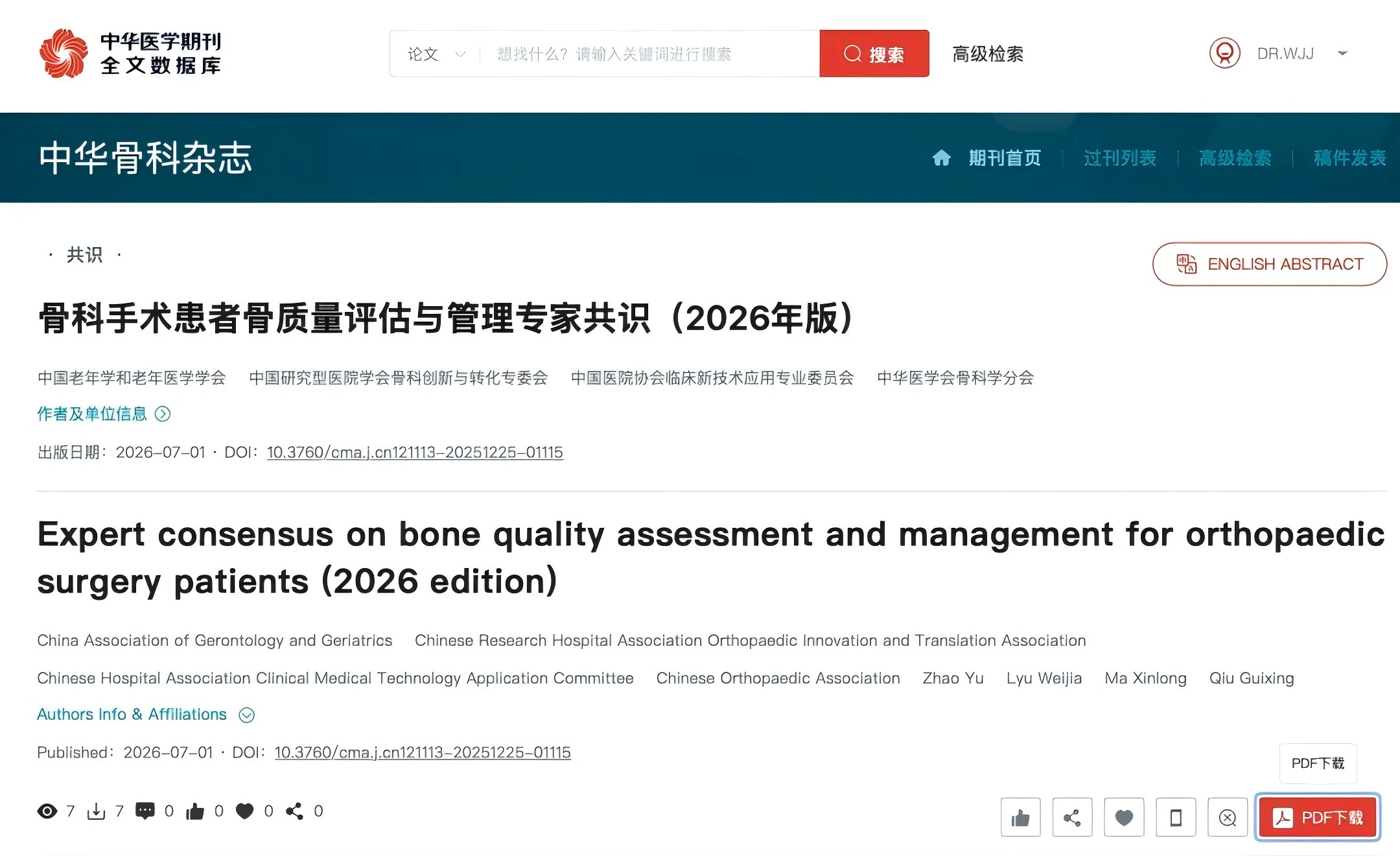Click author name Lyu Weijia

pos(1044,678)
